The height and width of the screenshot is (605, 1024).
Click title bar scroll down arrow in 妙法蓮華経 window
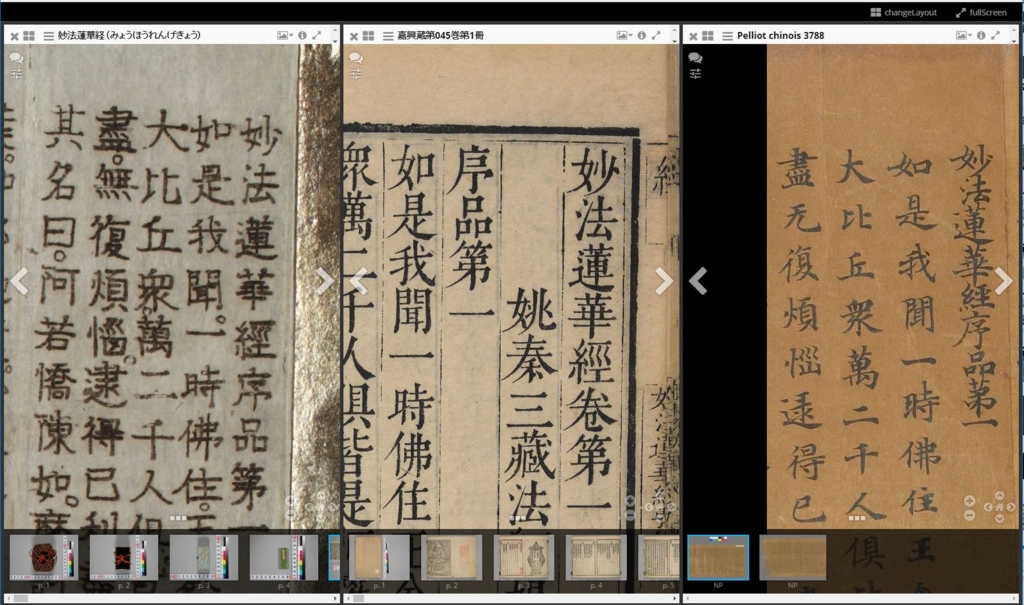(x=336, y=41)
